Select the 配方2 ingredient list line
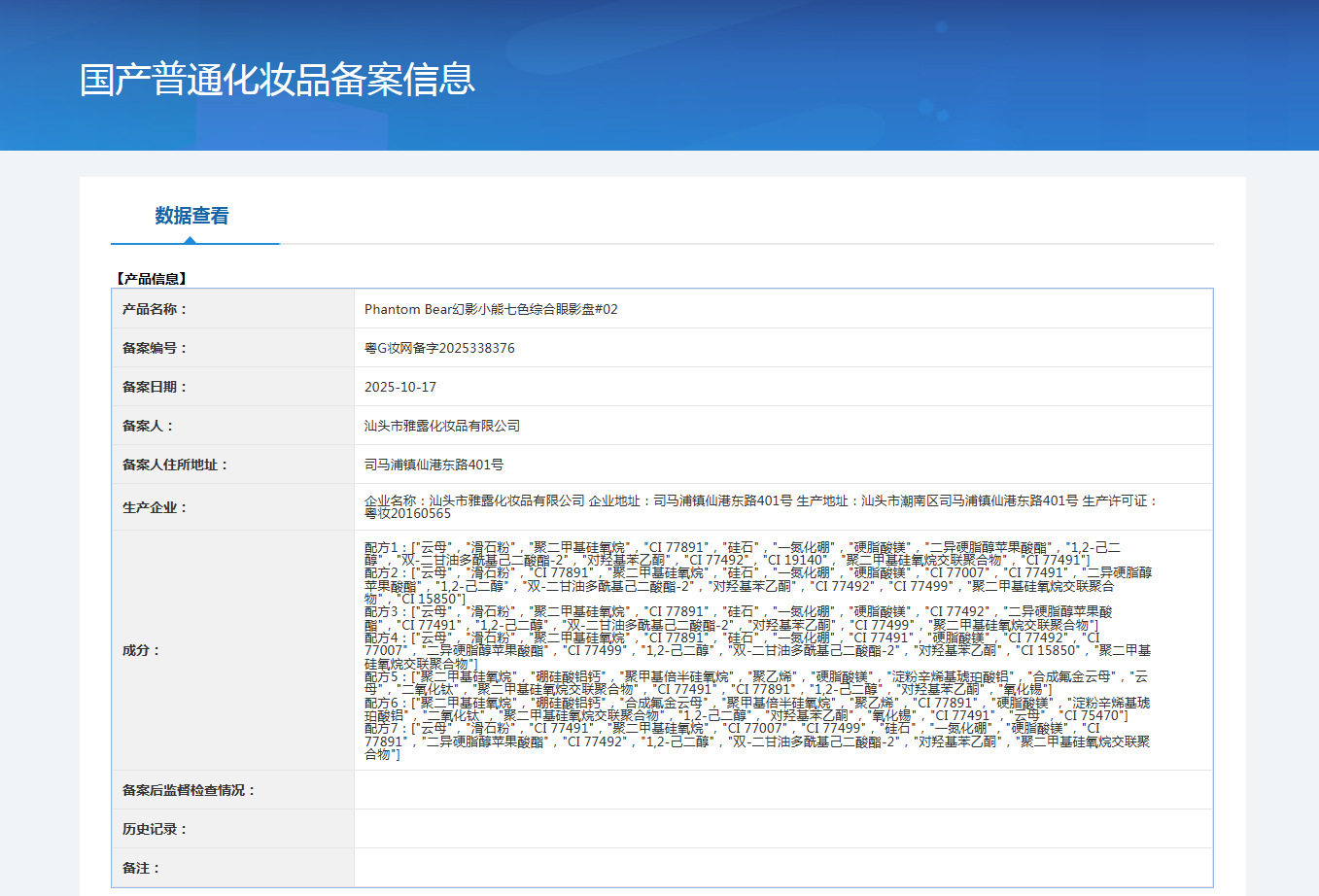 pos(758,586)
